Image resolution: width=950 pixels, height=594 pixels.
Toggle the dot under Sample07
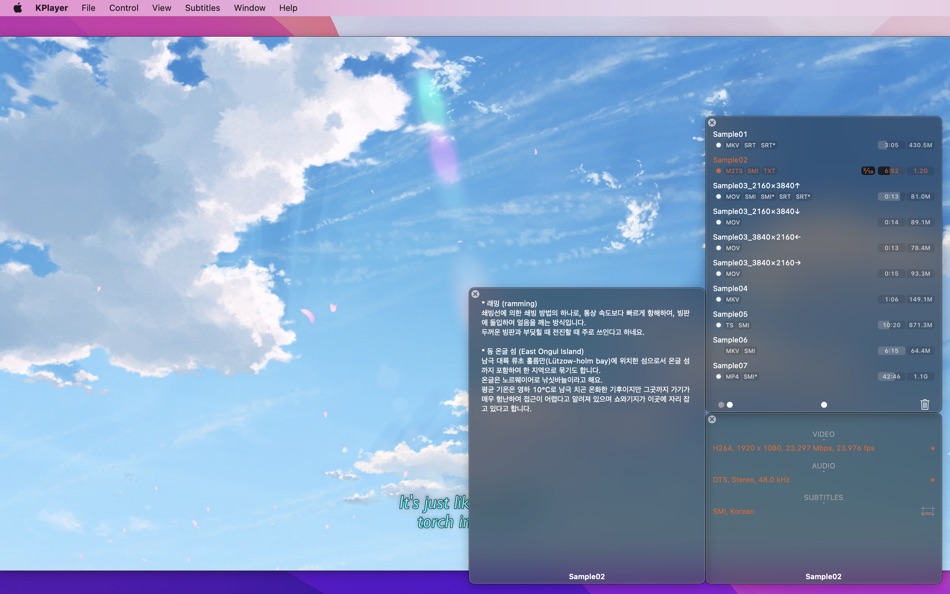click(719, 376)
